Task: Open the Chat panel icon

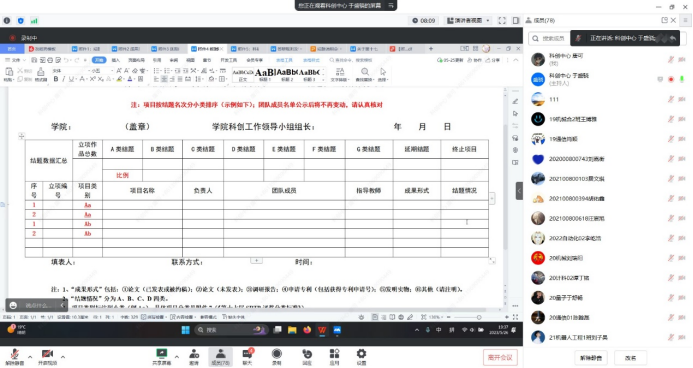Action: pos(248,356)
